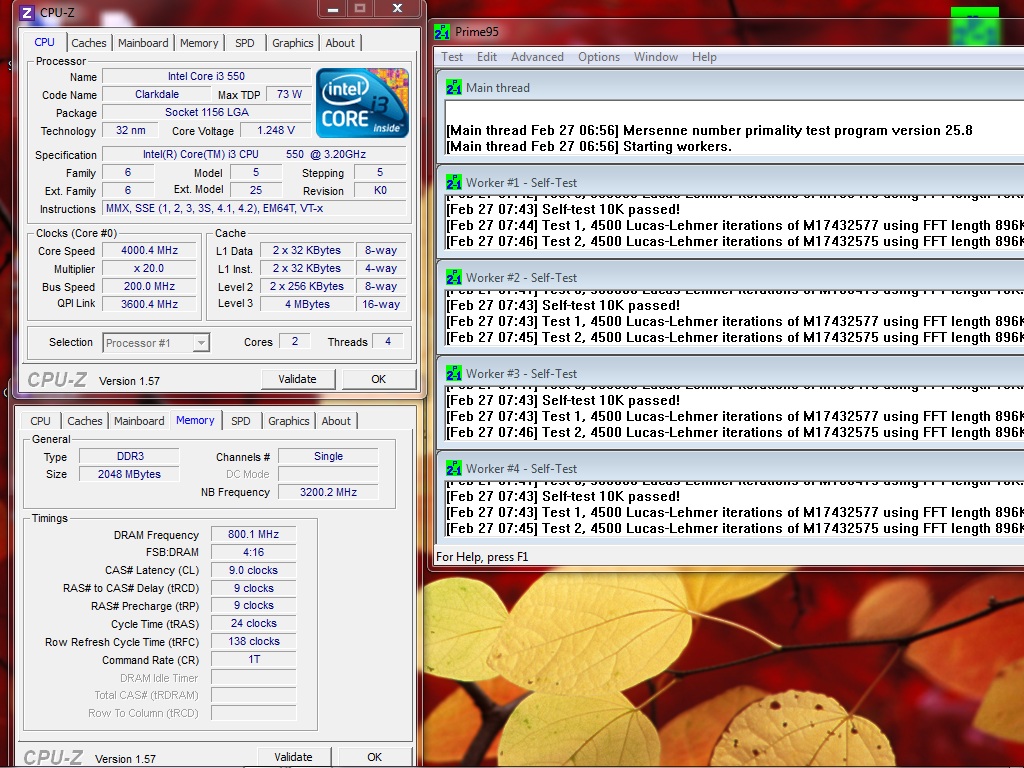This screenshot has width=1024, height=768.
Task: Click the Worker #1 Self-Test window icon
Action: coord(454,182)
